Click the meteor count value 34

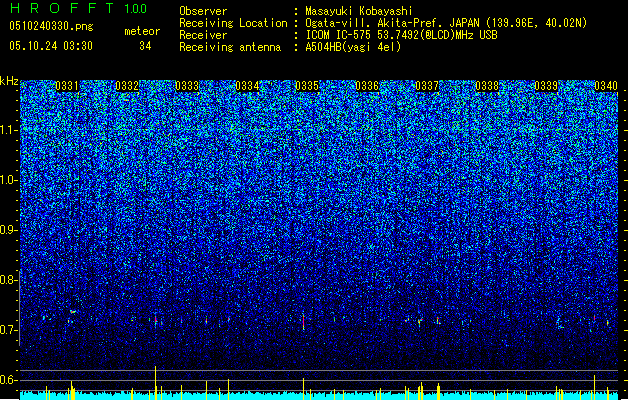[145, 46]
